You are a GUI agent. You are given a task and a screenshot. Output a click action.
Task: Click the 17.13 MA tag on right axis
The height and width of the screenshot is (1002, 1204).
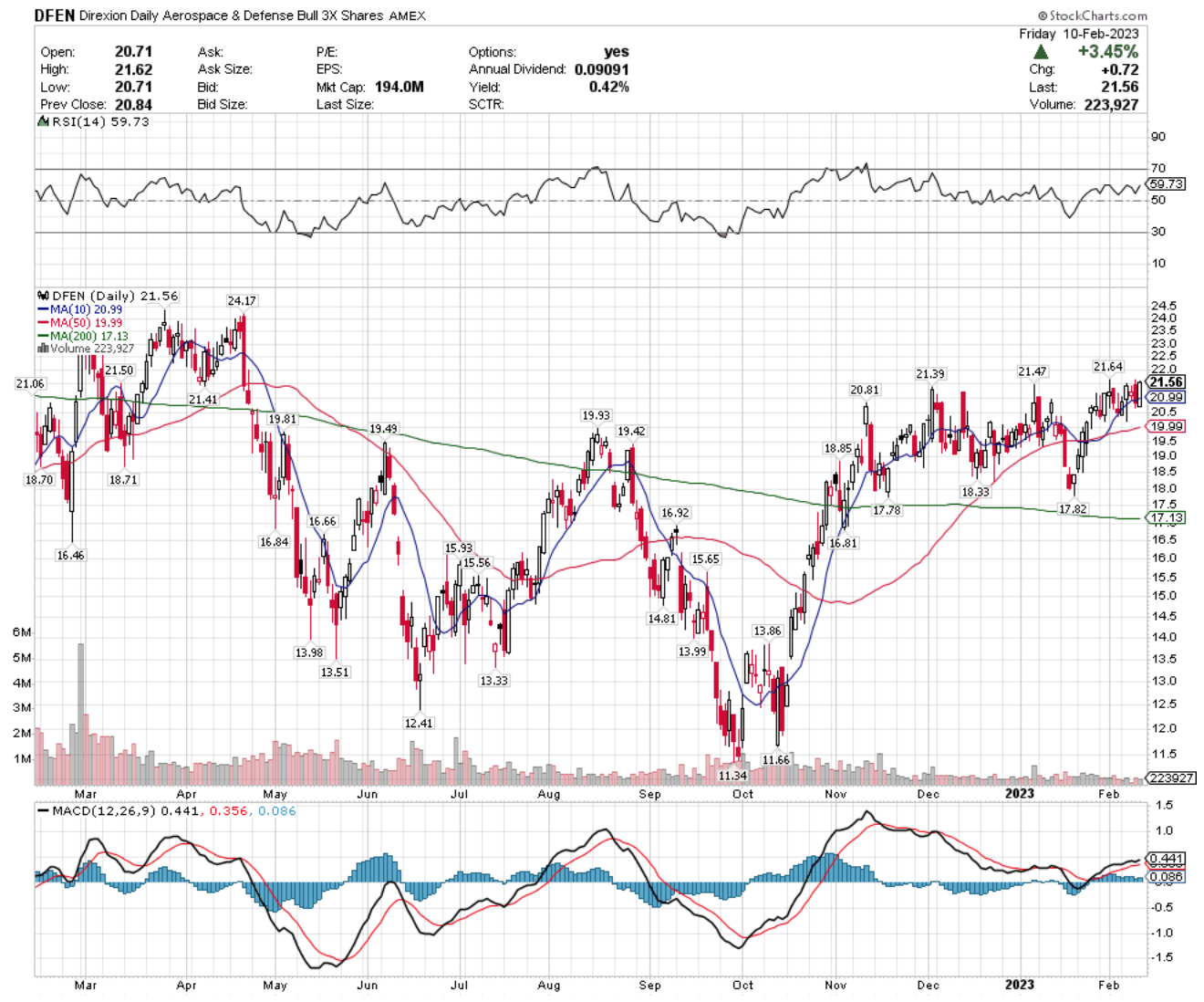pos(1166,517)
